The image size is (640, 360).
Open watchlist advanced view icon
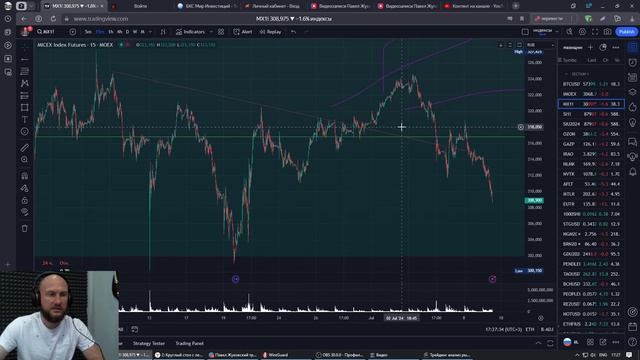(x=603, y=47)
